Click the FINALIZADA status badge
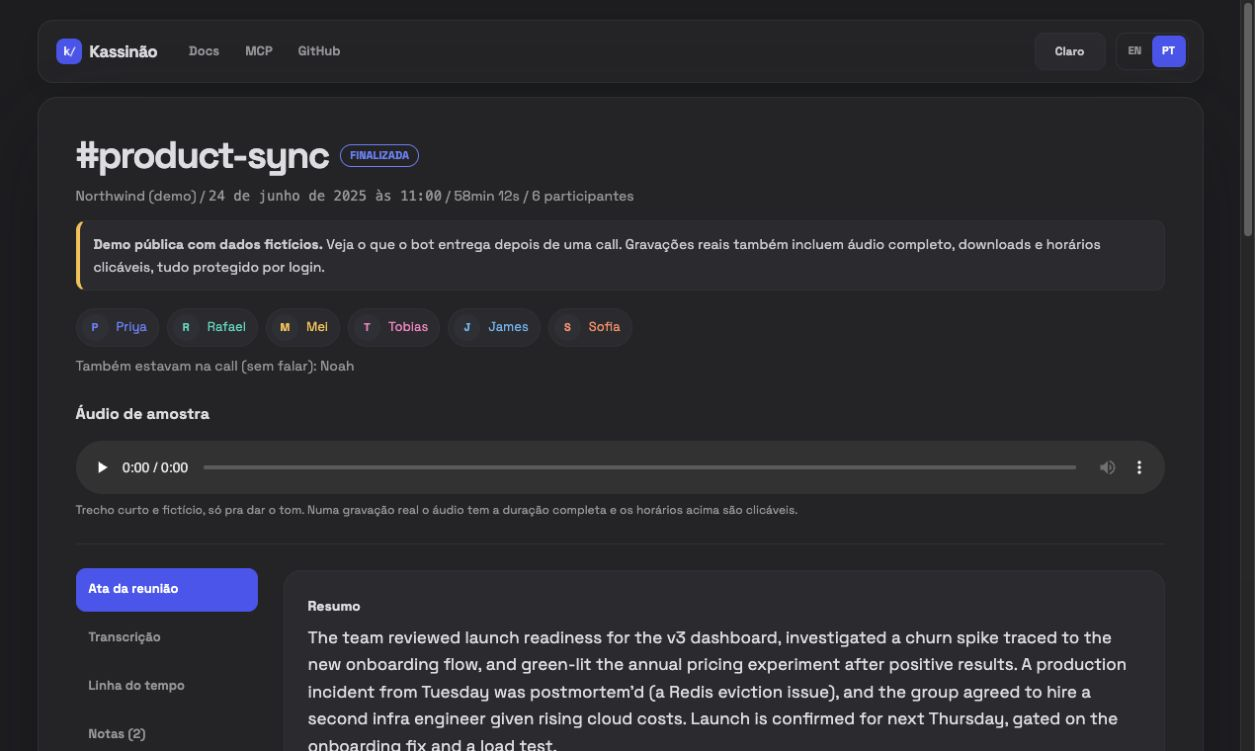 pos(379,156)
